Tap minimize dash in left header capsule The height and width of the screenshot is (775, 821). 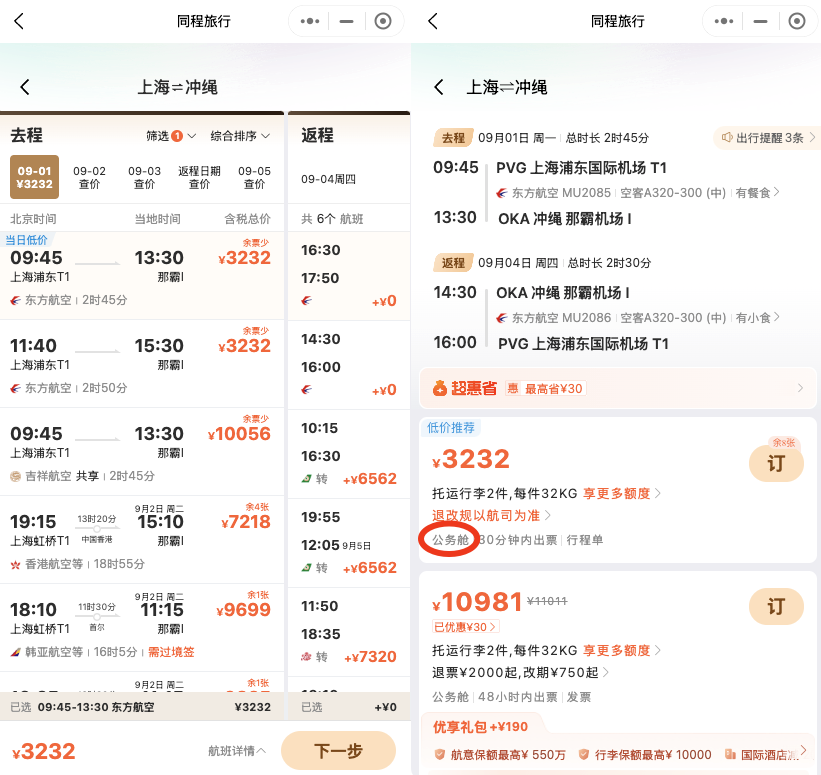point(346,21)
